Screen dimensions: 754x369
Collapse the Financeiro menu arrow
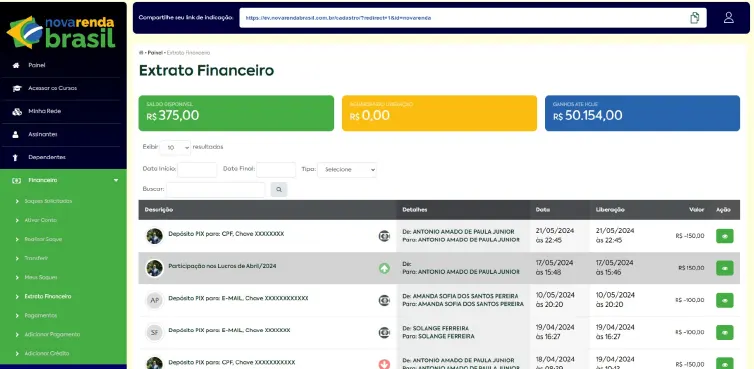pyautogui.click(x=115, y=180)
